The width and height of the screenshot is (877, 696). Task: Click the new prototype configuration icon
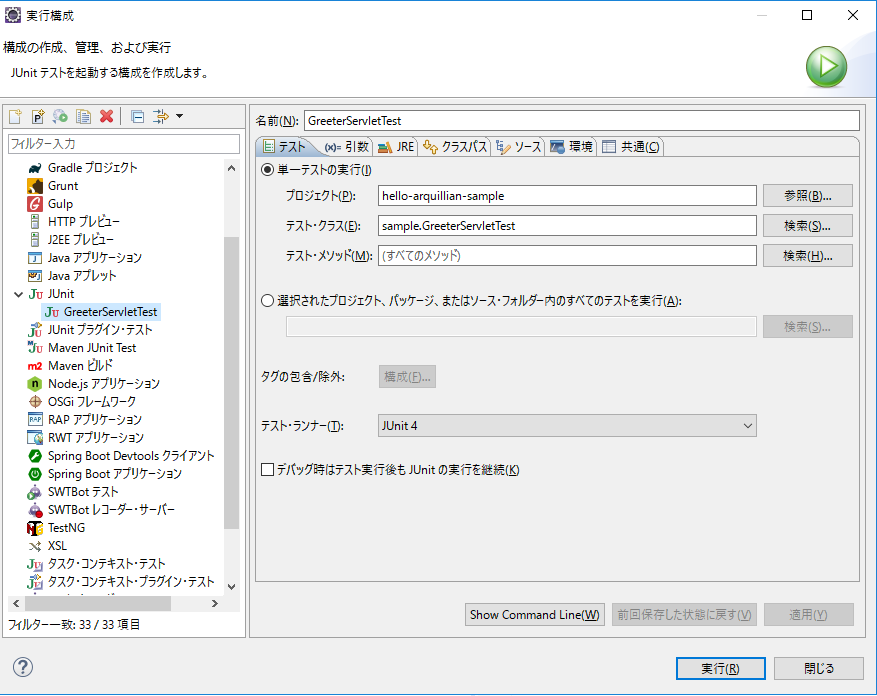coord(38,117)
